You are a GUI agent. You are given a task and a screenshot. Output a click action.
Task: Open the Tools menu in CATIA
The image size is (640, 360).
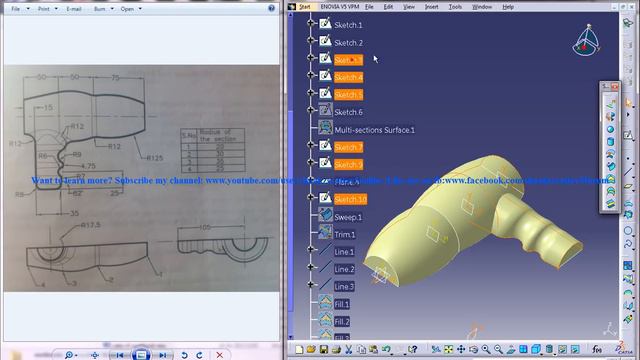[x=455, y=7]
